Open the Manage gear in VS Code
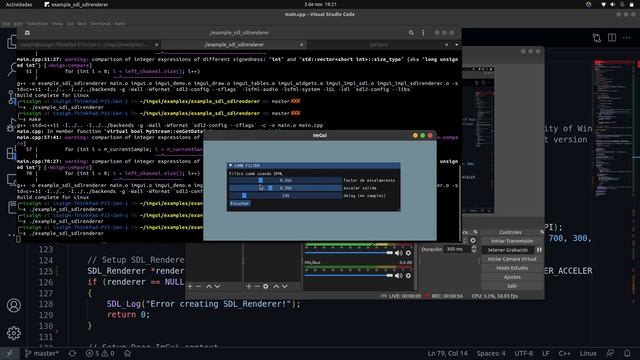This screenshot has width=640, height=360. tap(14, 333)
